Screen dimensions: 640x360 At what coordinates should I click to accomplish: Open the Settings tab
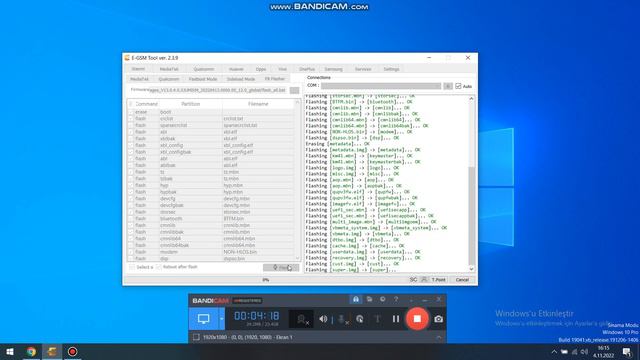coord(391,69)
